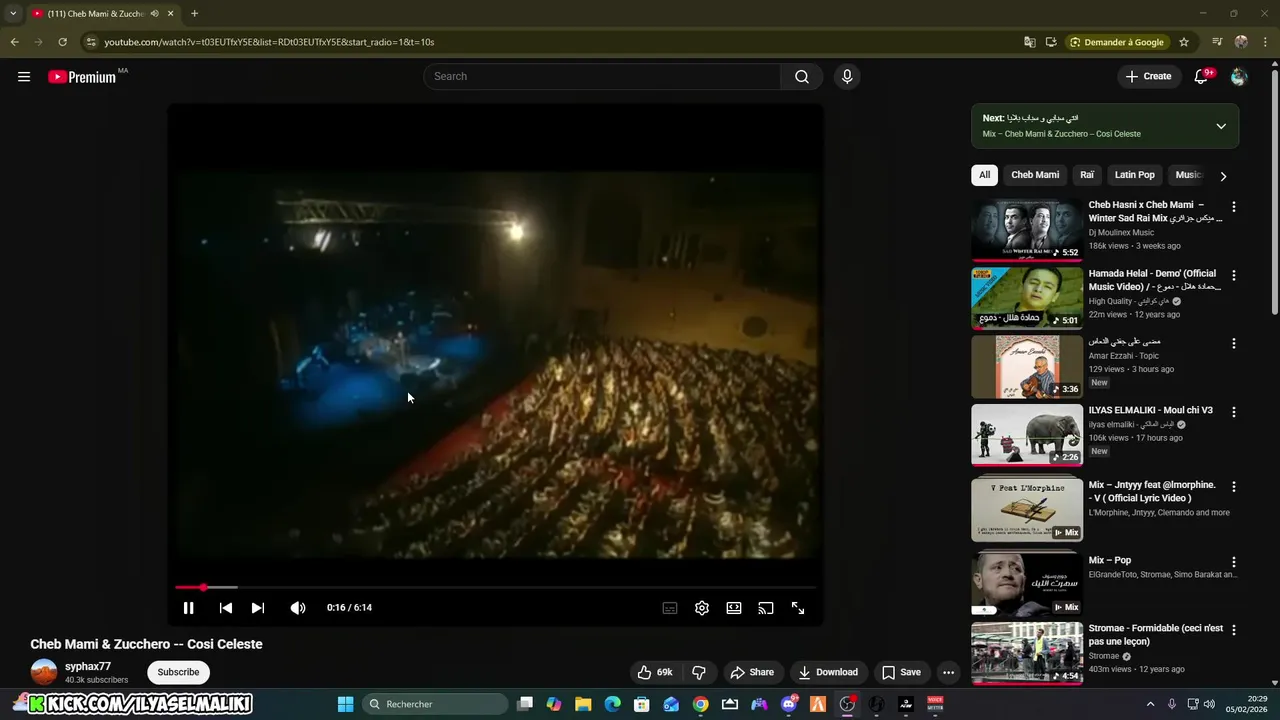Open syphax77 channel avatar

pyautogui.click(x=44, y=672)
